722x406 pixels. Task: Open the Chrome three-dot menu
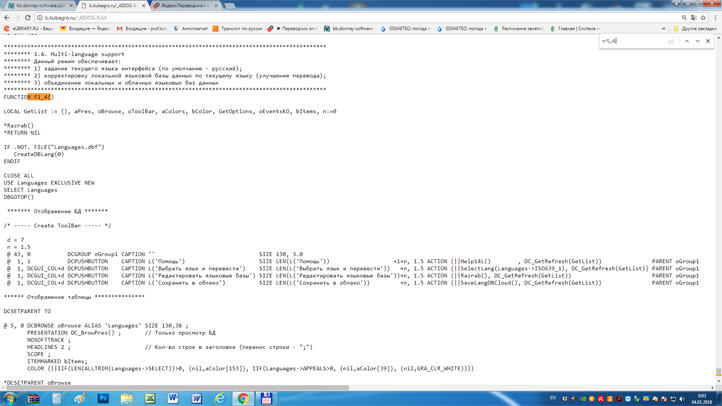715,18
